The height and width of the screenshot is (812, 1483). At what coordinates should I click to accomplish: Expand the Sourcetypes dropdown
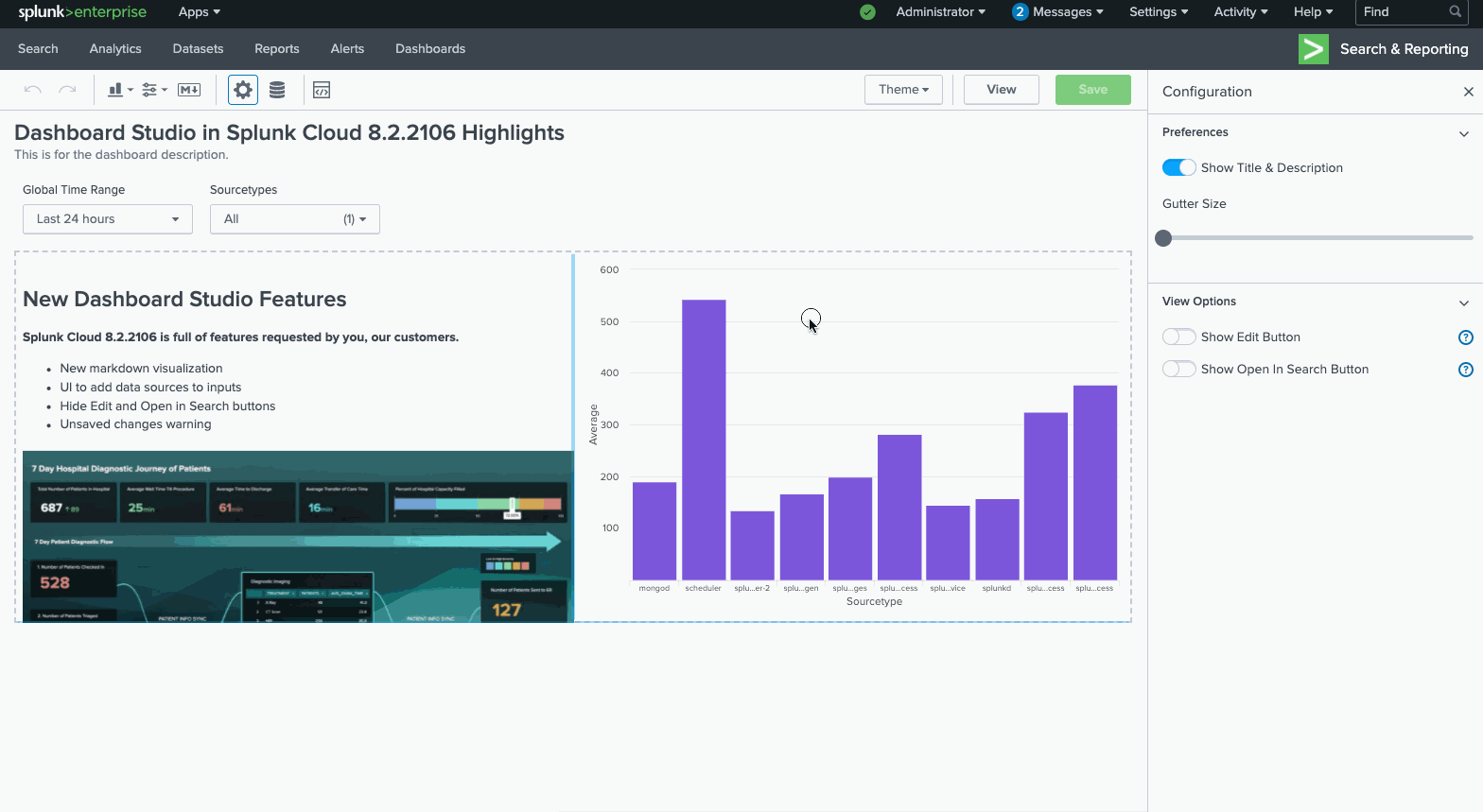pyautogui.click(x=294, y=219)
